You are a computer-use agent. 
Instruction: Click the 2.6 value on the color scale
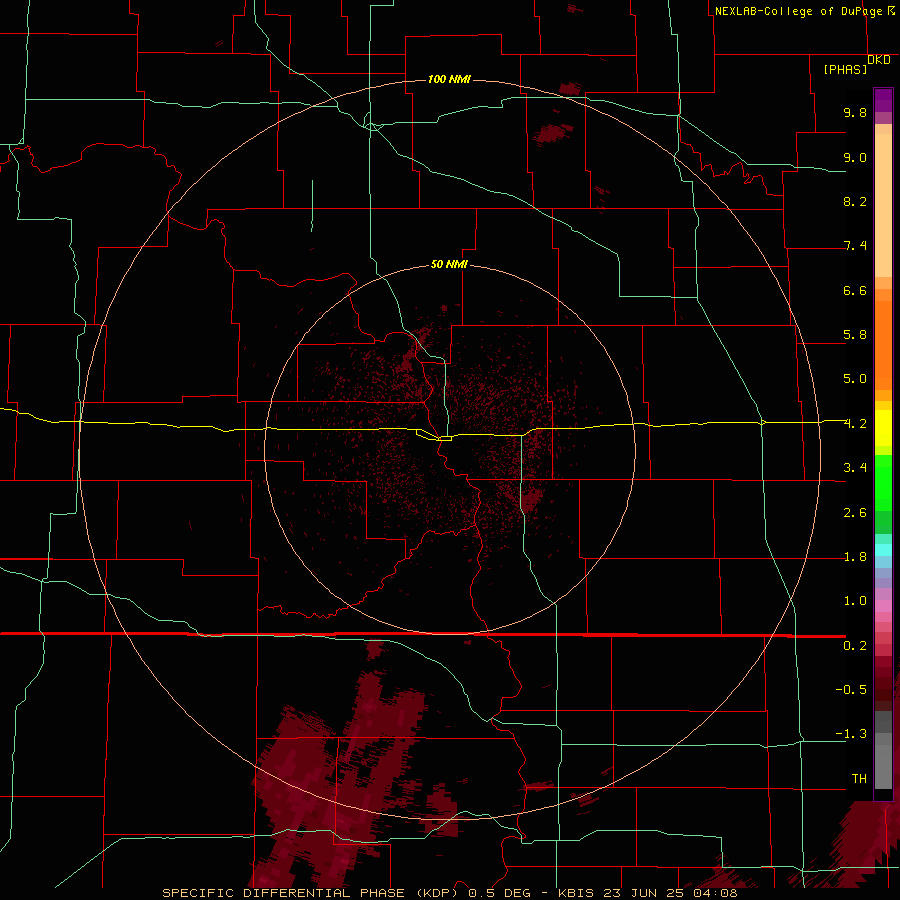(855, 513)
